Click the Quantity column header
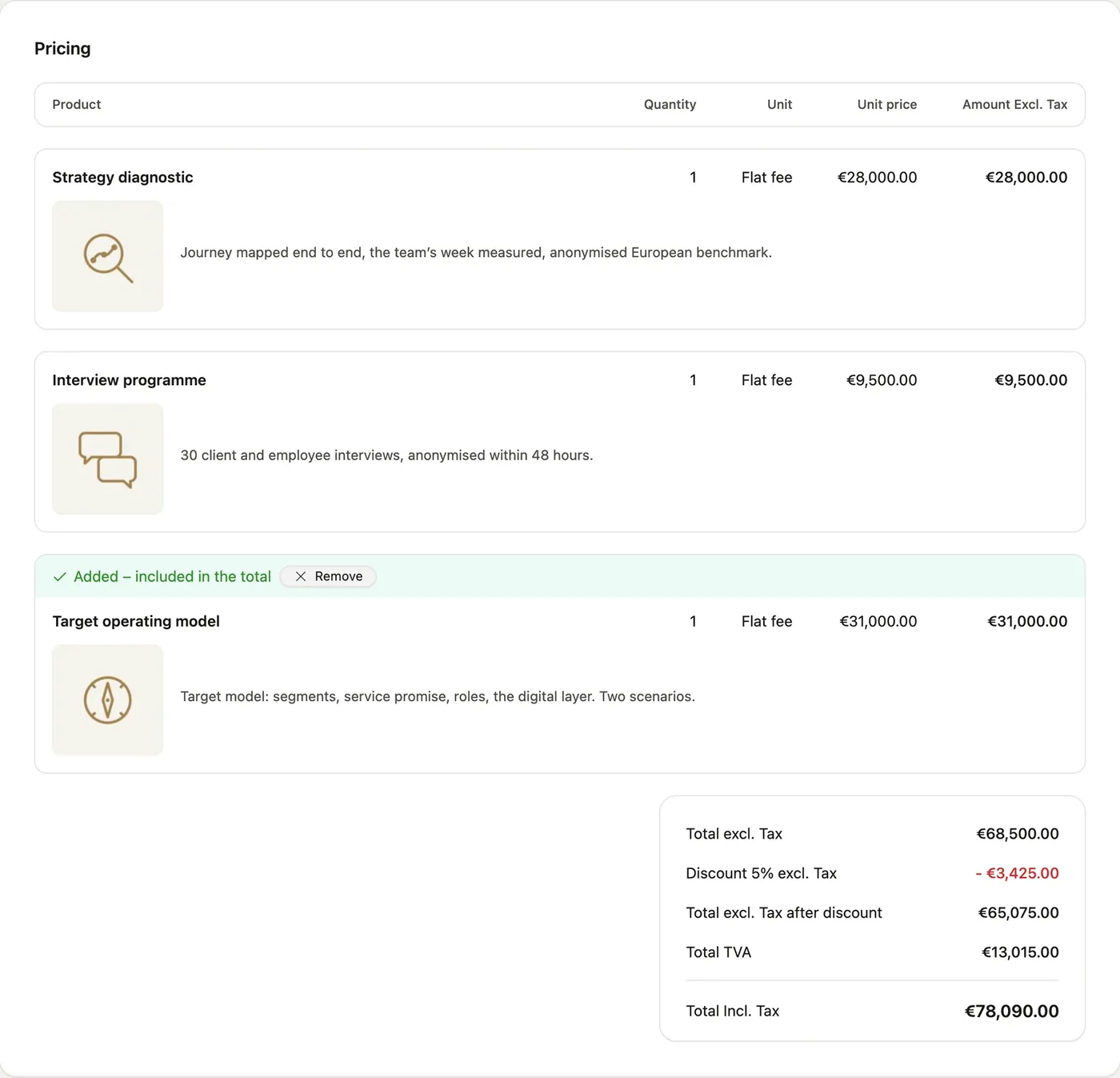Image resolution: width=1120 pixels, height=1078 pixels. [x=670, y=104]
